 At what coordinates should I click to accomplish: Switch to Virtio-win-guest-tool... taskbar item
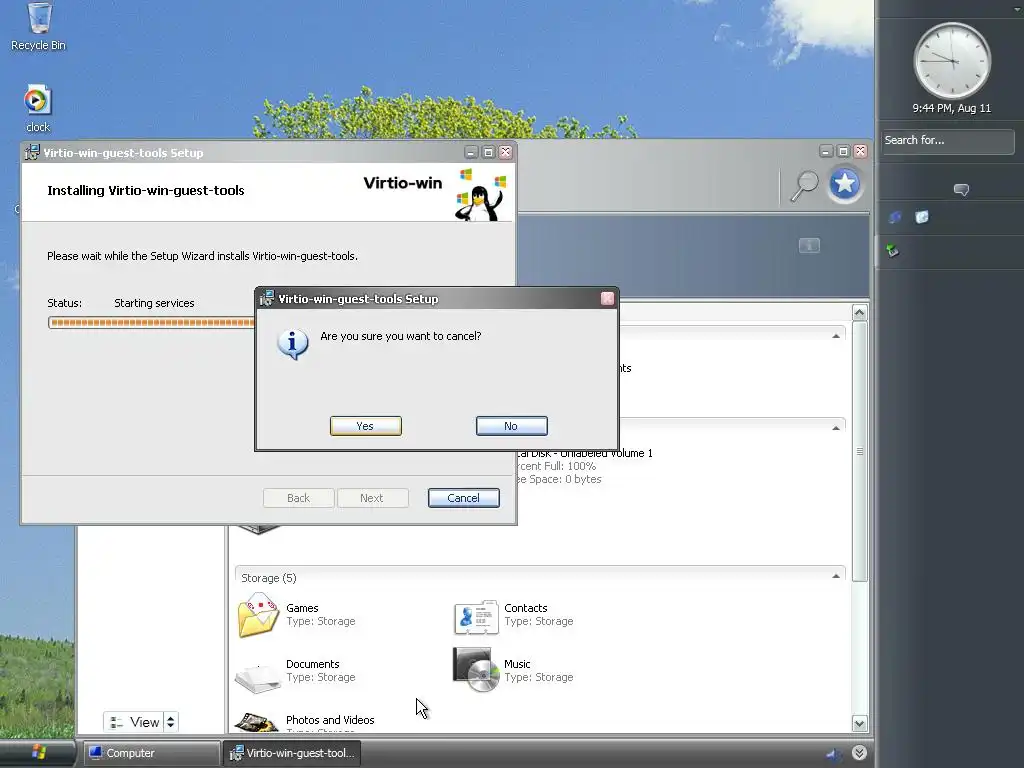coord(292,753)
